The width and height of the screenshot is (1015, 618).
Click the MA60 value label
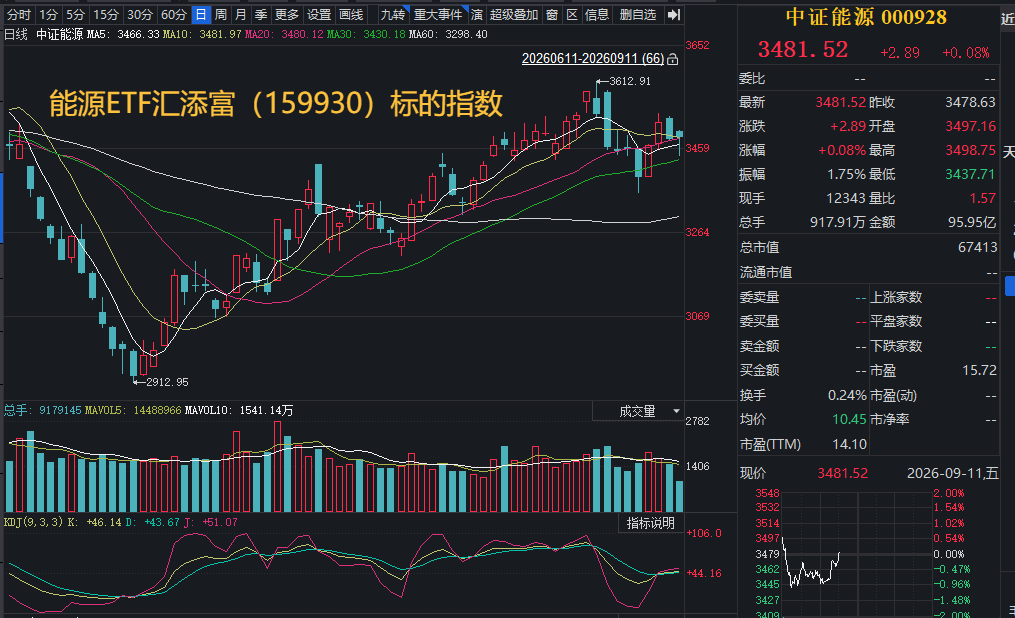click(448, 34)
